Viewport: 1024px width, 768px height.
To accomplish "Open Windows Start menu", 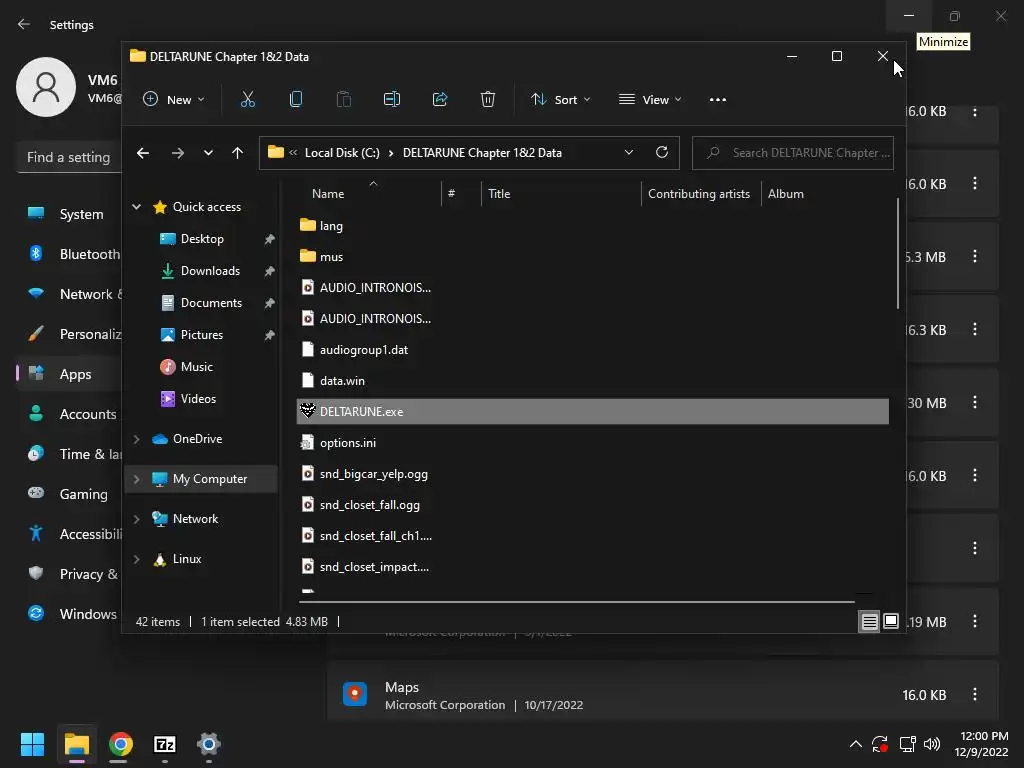I will (x=32, y=744).
